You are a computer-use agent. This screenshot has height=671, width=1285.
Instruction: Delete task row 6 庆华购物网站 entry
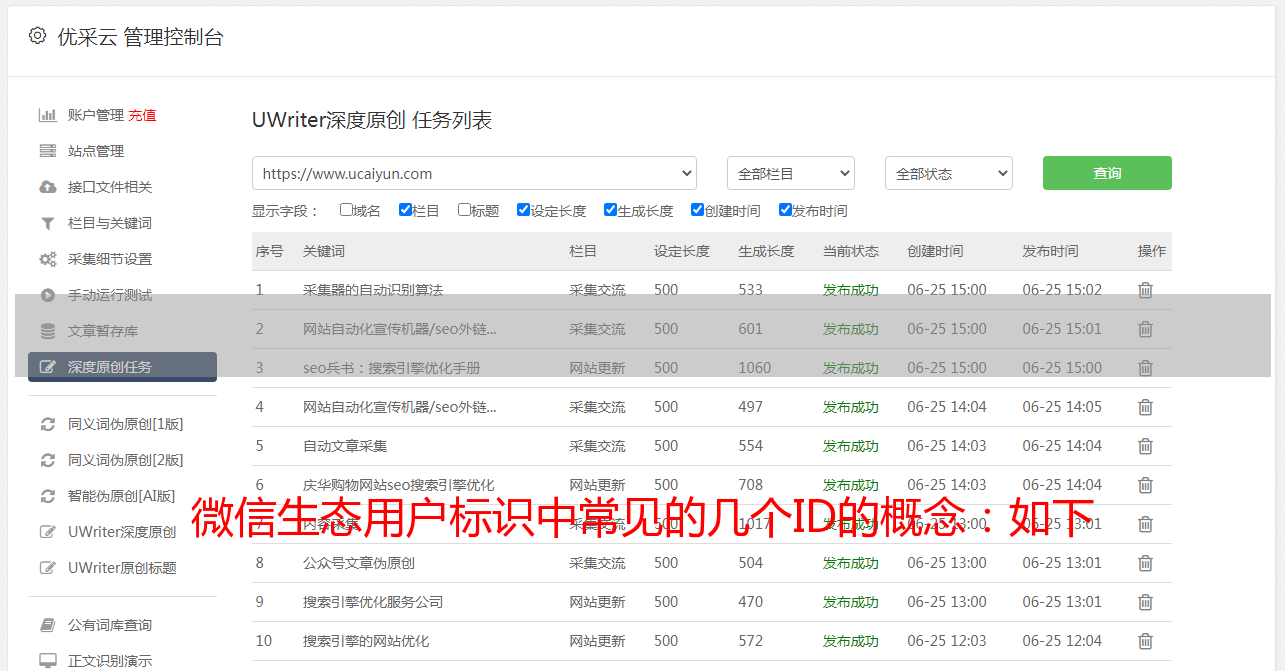(1145, 485)
